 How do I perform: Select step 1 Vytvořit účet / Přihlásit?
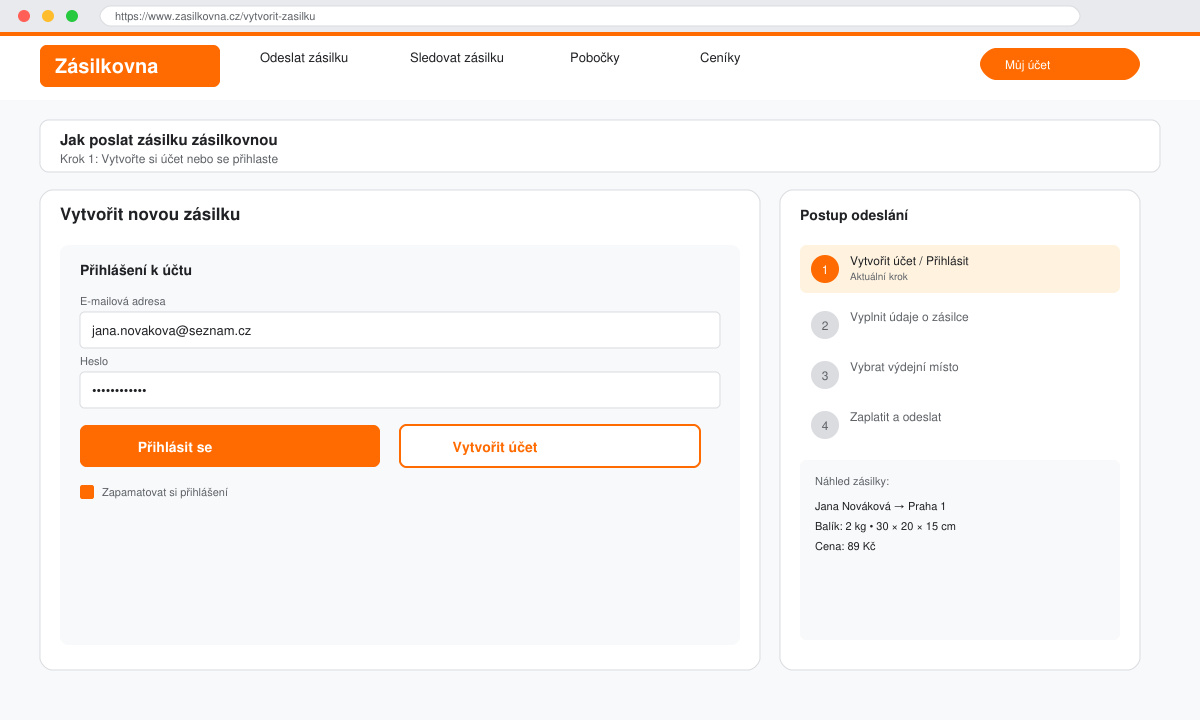(960, 269)
